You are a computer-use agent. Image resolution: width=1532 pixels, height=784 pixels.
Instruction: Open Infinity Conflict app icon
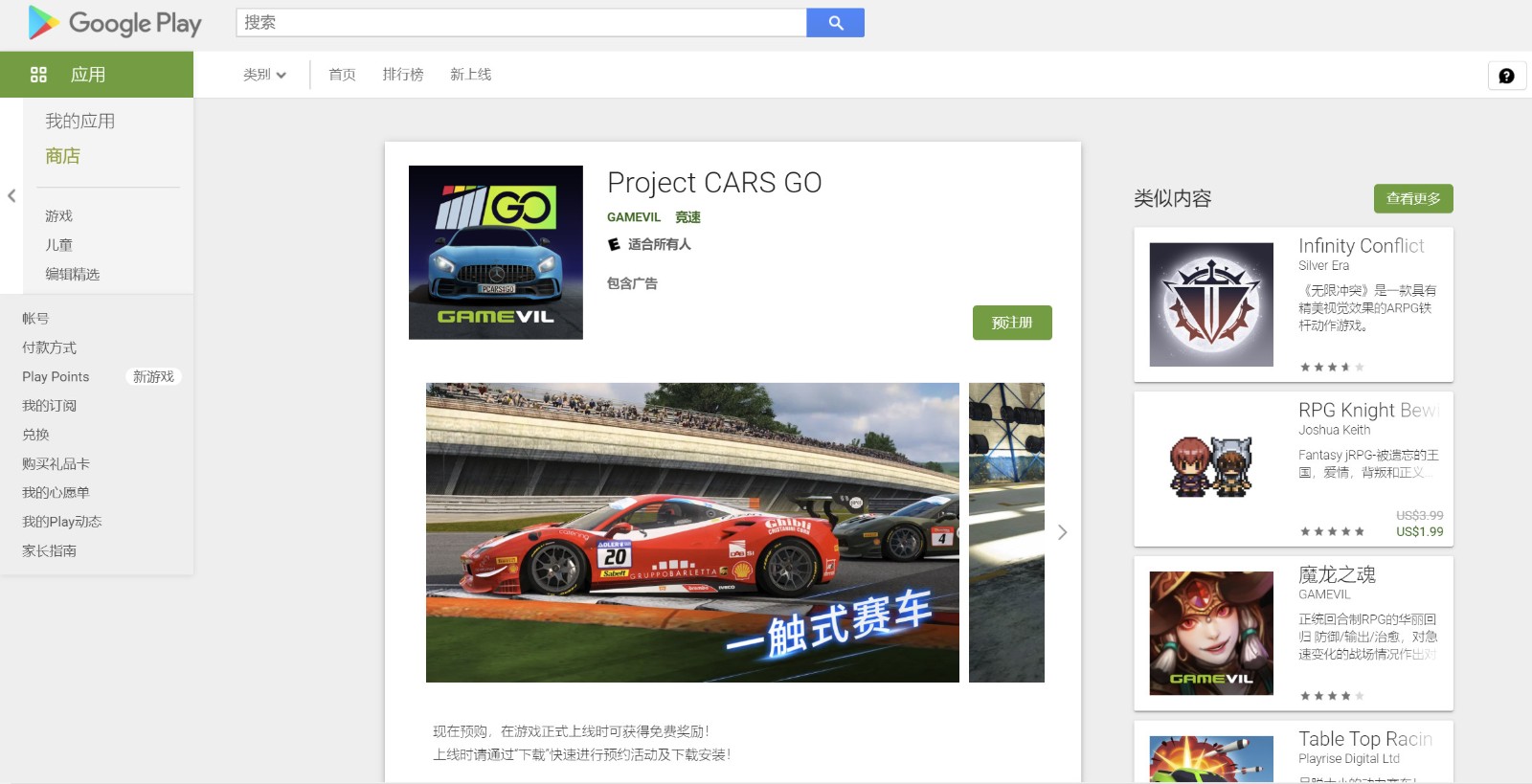coord(1211,304)
